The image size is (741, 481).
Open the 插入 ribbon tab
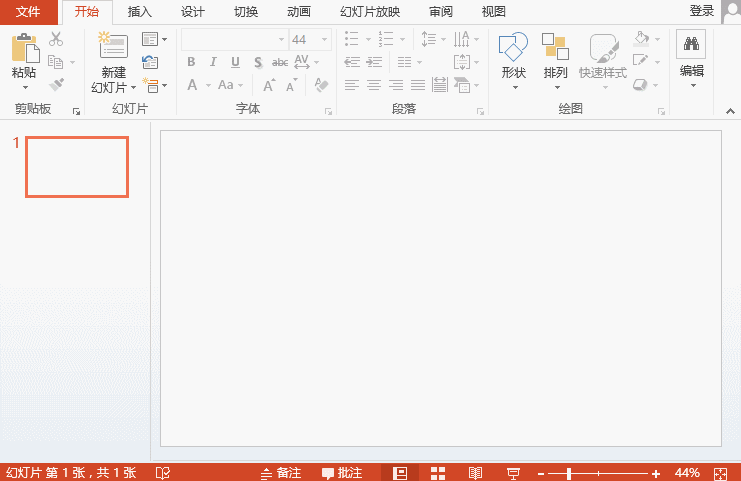[140, 12]
